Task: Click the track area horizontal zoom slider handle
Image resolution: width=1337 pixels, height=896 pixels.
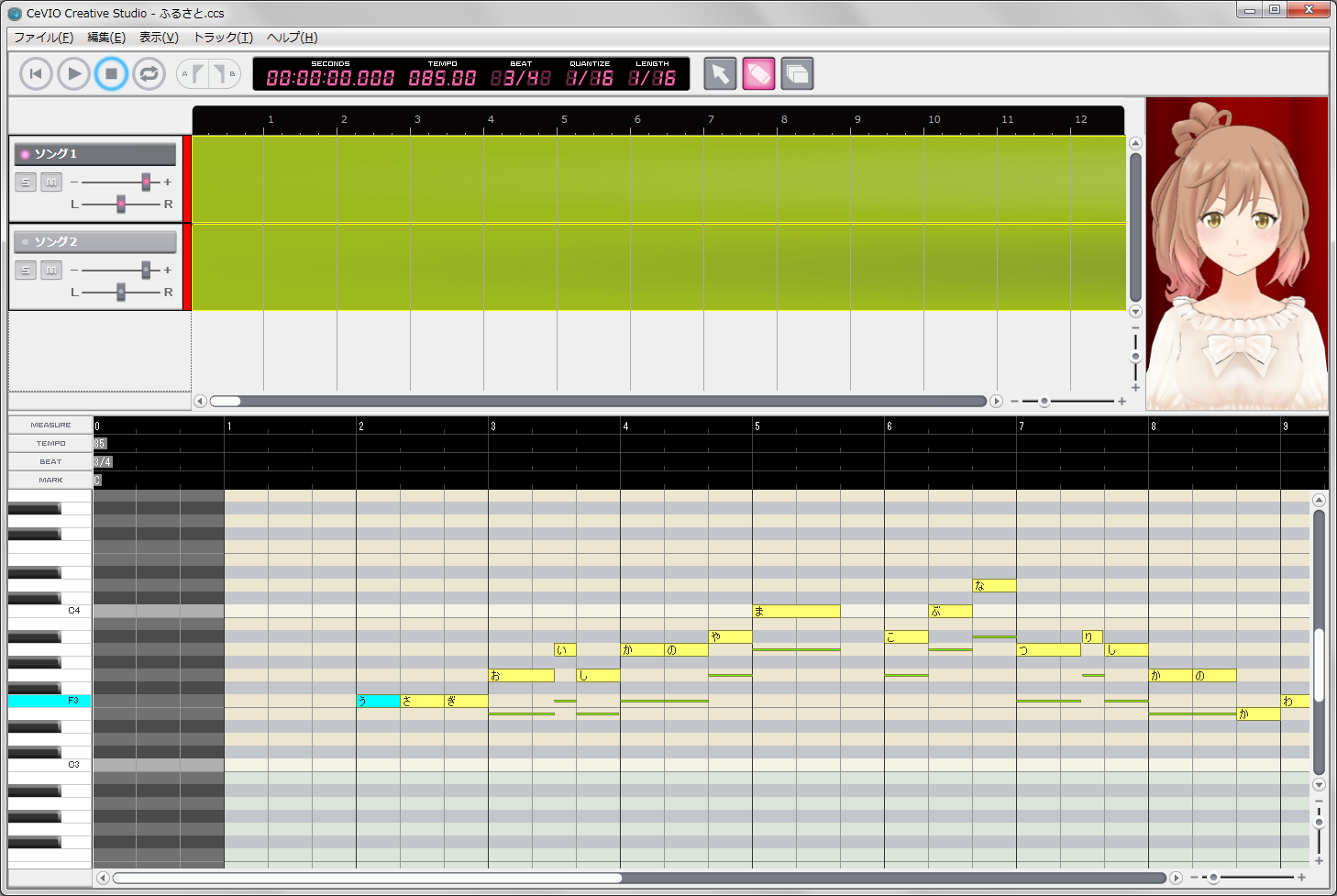Action: (x=1044, y=401)
